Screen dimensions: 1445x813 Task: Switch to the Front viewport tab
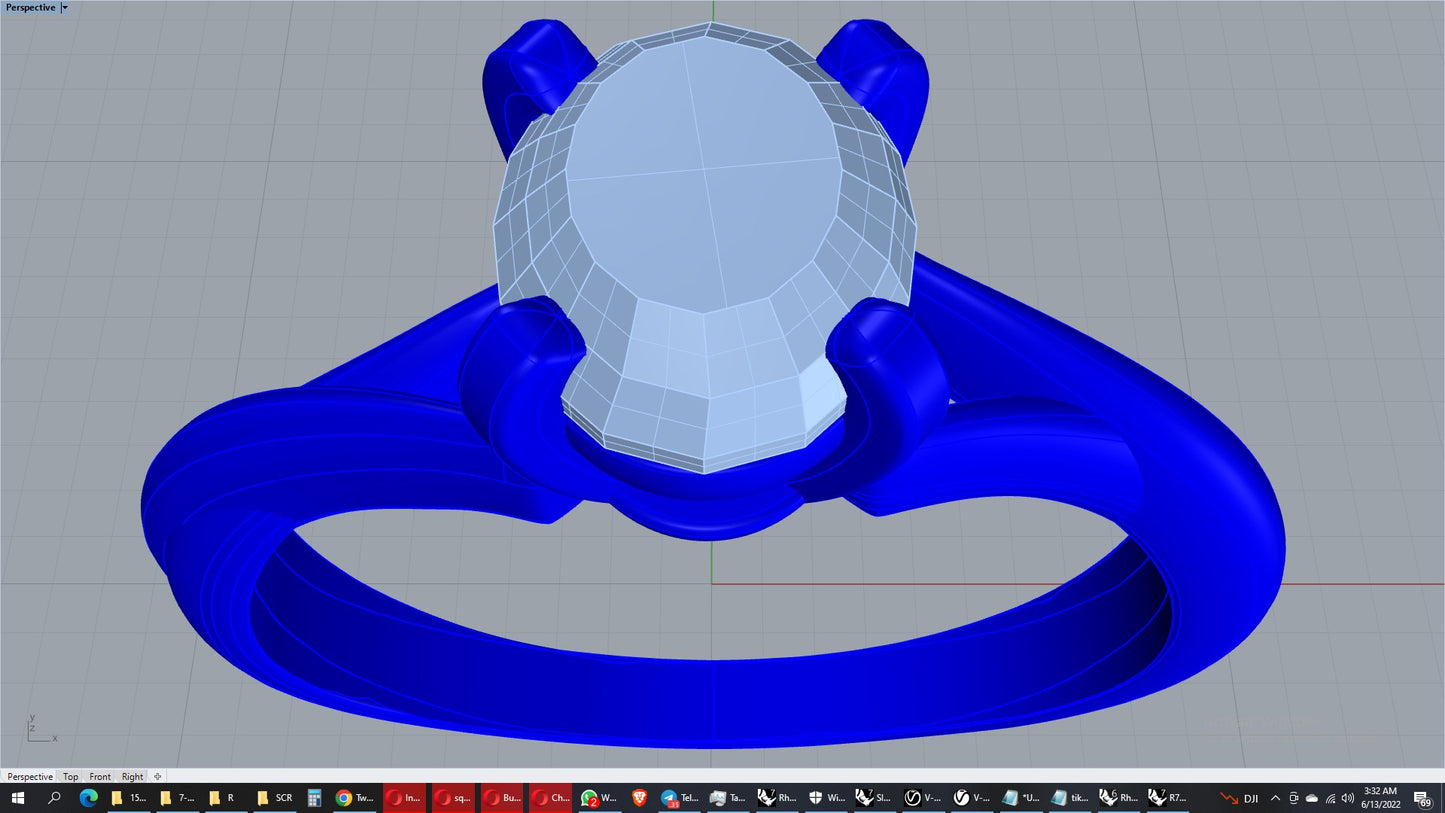100,777
